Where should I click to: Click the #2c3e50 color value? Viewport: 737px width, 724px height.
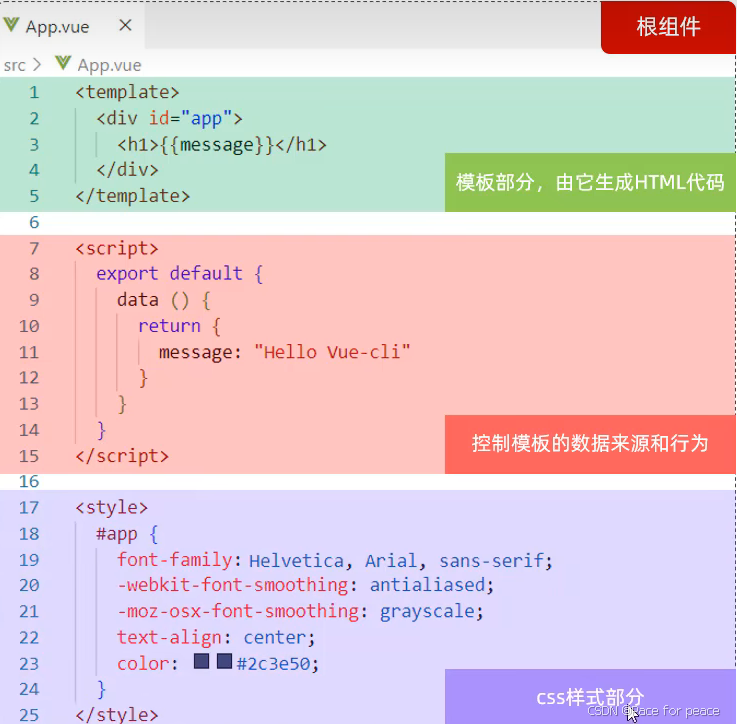pos(273,664)
